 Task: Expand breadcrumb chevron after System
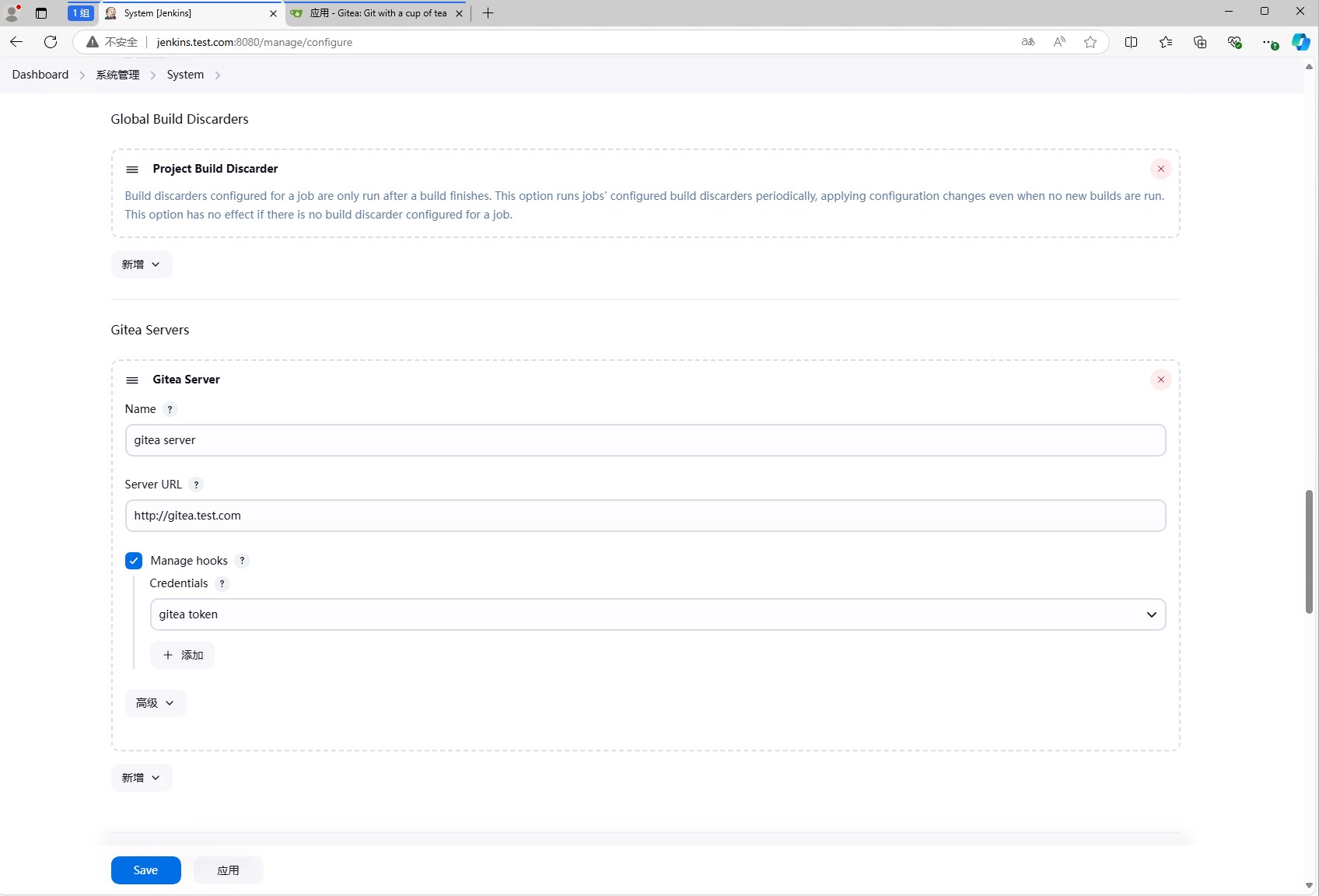[218, 75]
